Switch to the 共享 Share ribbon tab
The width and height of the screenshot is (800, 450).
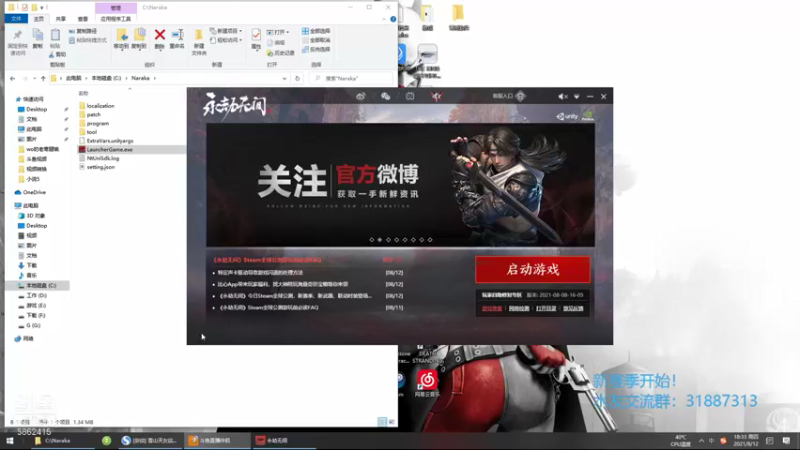pos(61,19)
